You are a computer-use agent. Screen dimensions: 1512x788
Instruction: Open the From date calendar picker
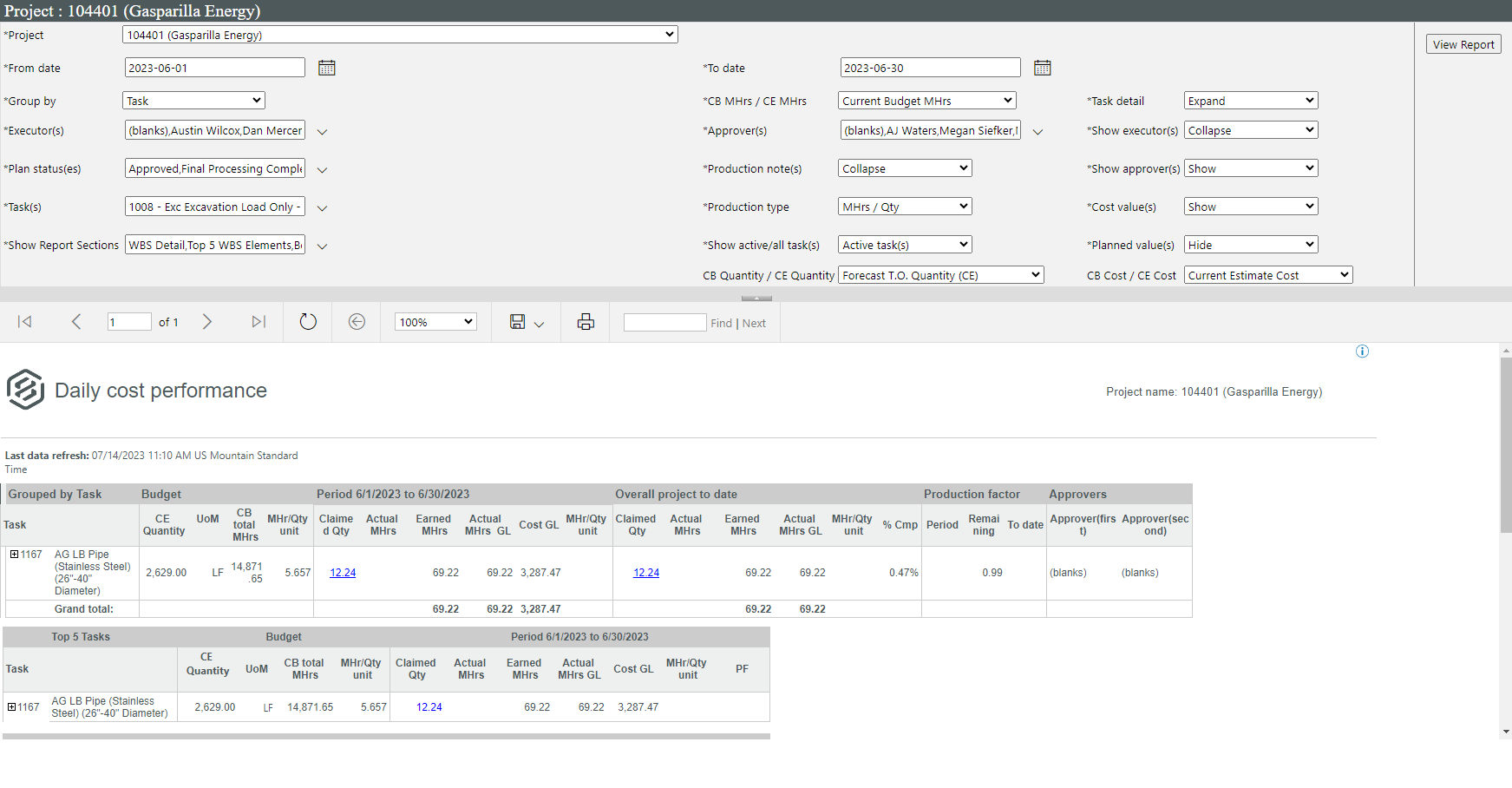326,68
